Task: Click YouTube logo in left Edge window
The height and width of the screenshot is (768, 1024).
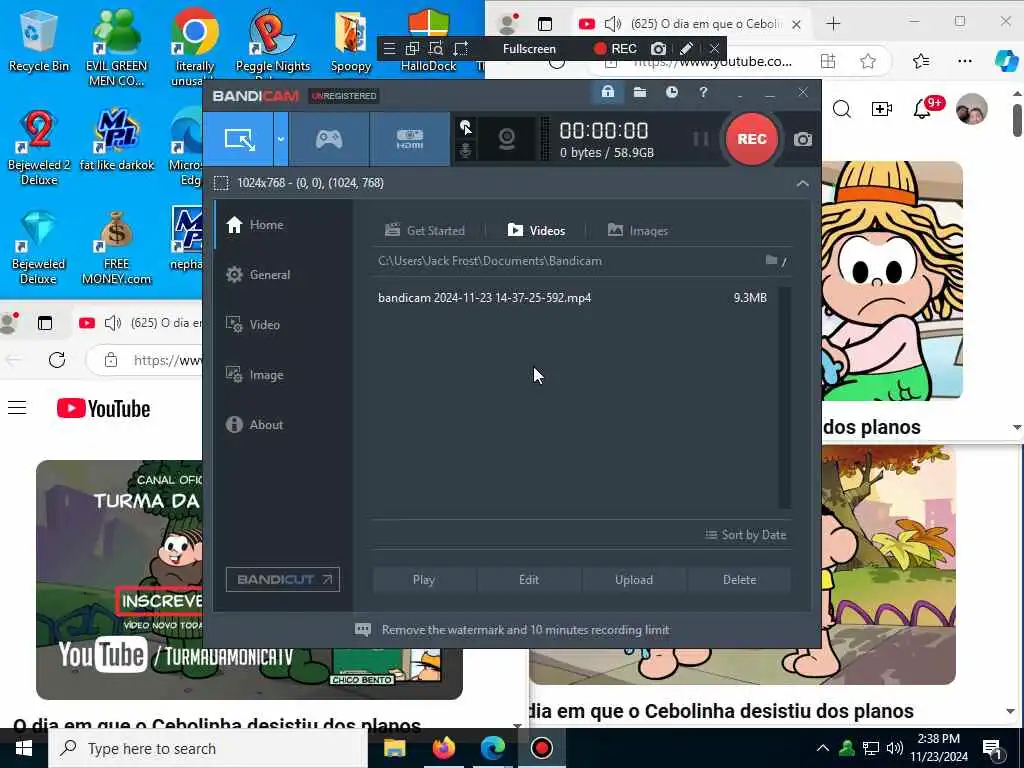Action: [103, 408]
